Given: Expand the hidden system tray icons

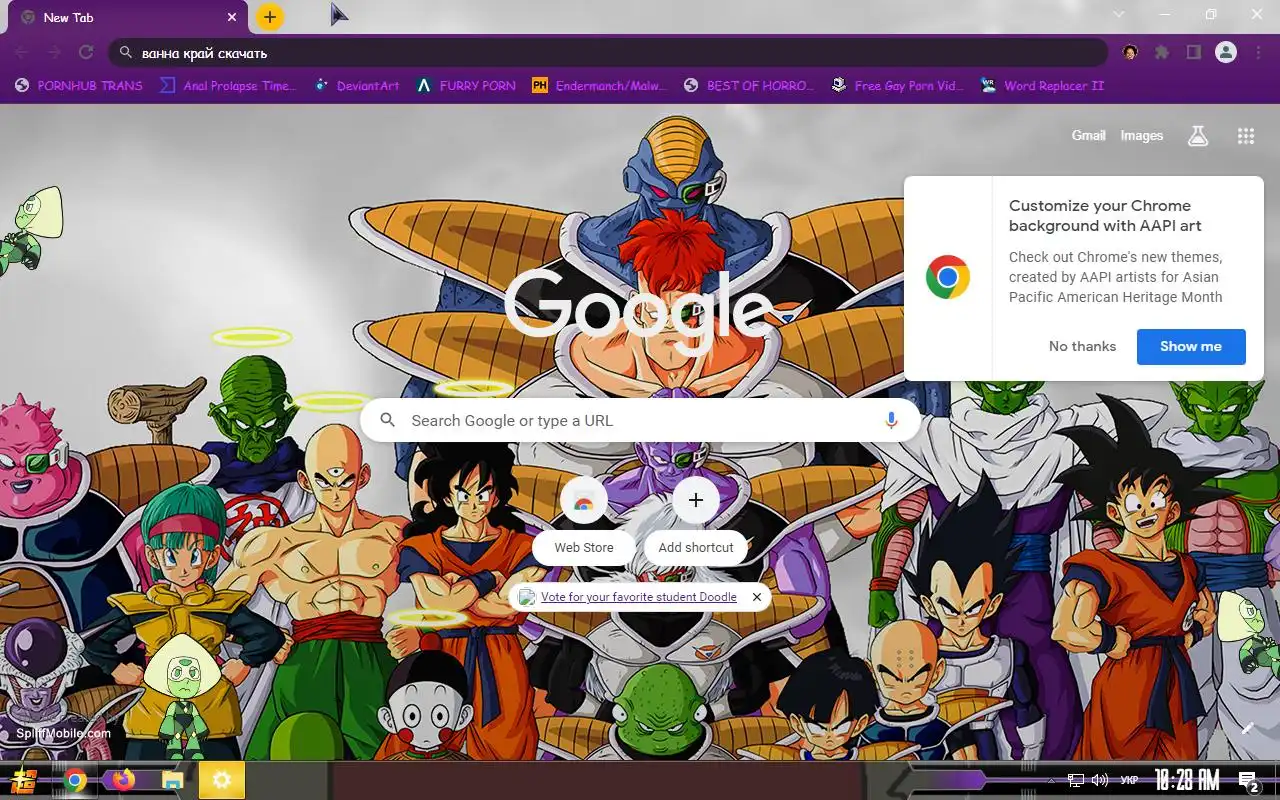Looking at the screenshot, I should [1050, 780].
